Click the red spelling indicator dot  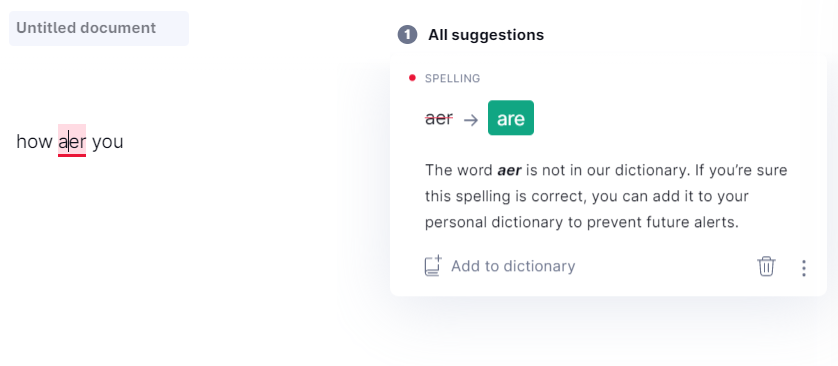coord(412,78)
